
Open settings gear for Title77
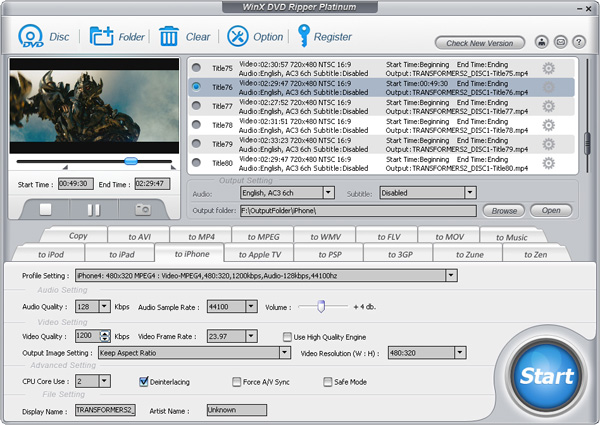(x=549, y=106)
